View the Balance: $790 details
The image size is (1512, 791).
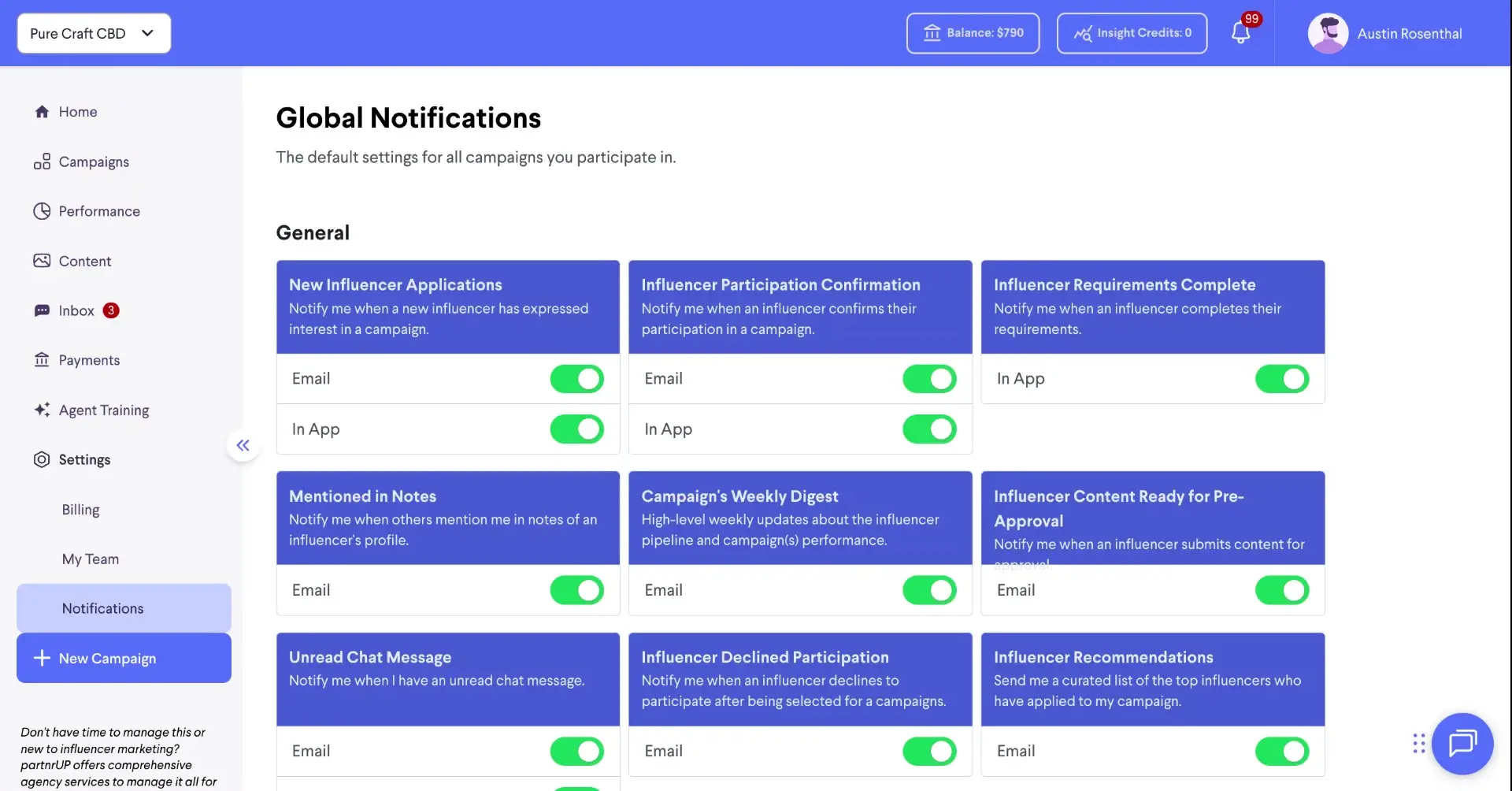click(973, 33)
